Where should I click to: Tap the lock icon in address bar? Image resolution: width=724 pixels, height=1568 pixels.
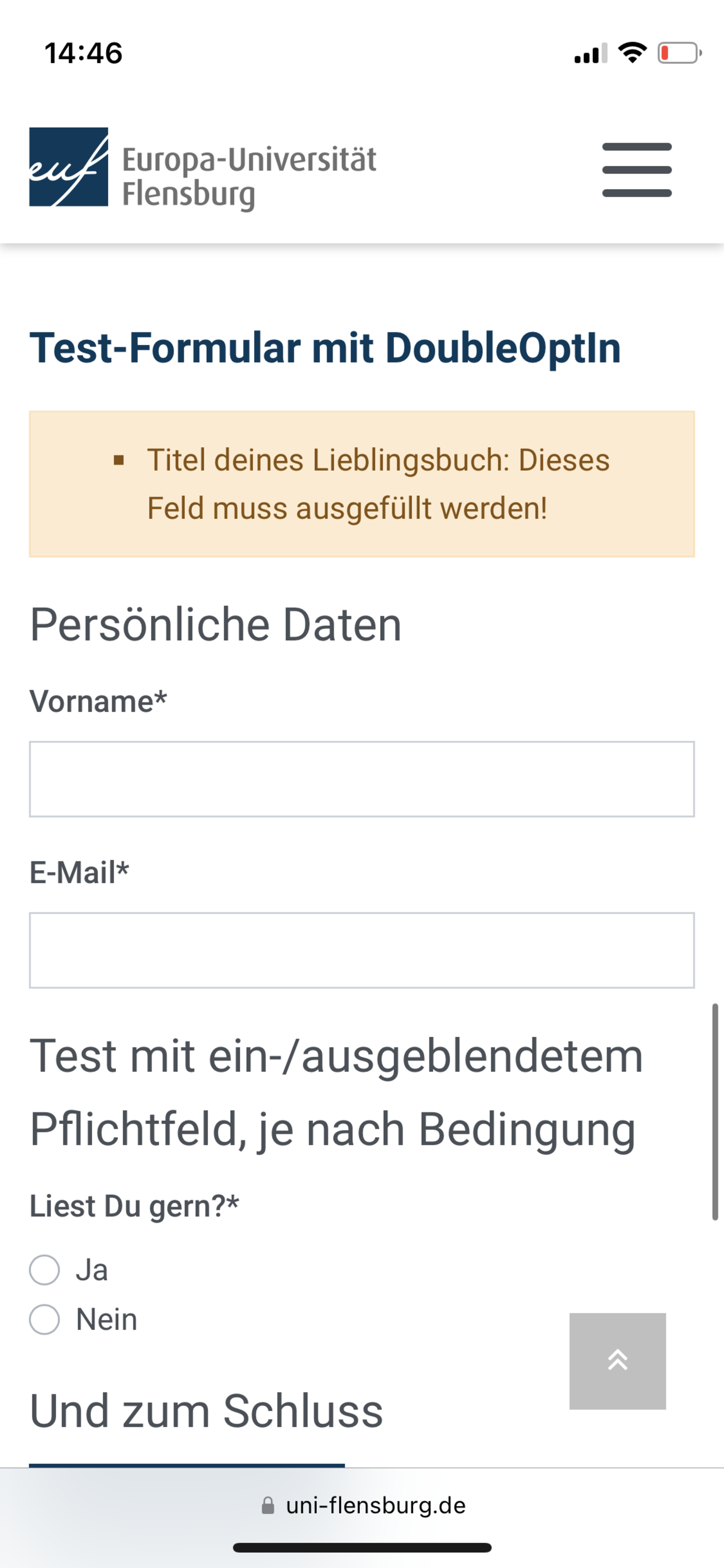click(x=268, y=1505)
